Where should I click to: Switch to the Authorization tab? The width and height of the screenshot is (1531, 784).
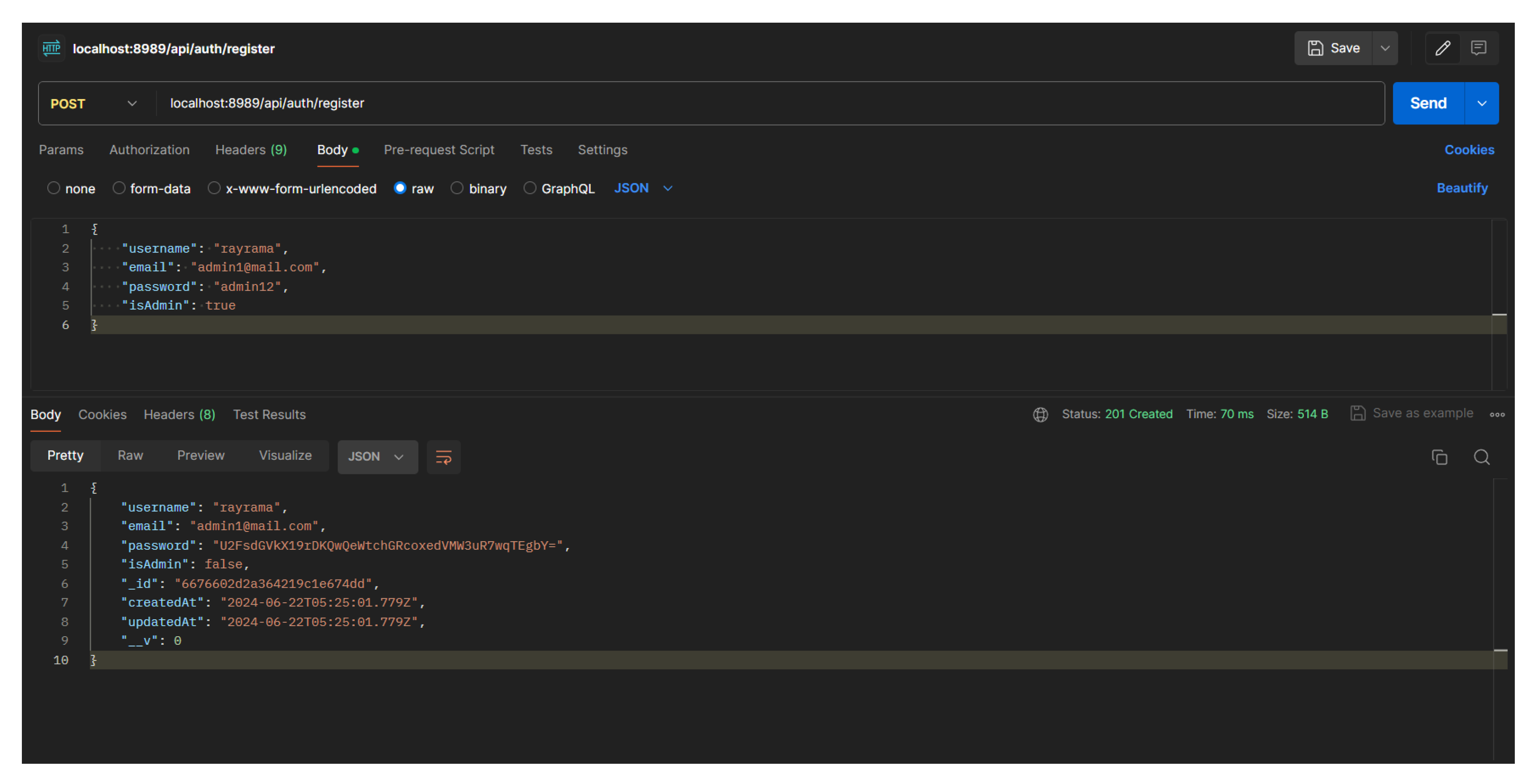tap(149, 150)
